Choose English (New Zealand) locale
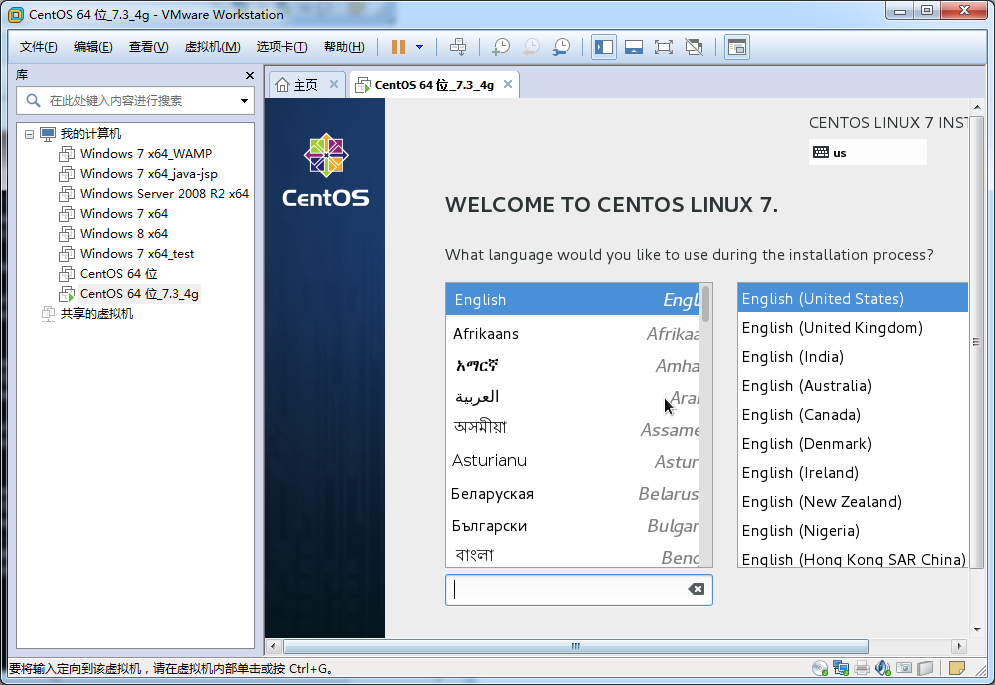This screenshot has height=685, width=995. click(853, 502)
